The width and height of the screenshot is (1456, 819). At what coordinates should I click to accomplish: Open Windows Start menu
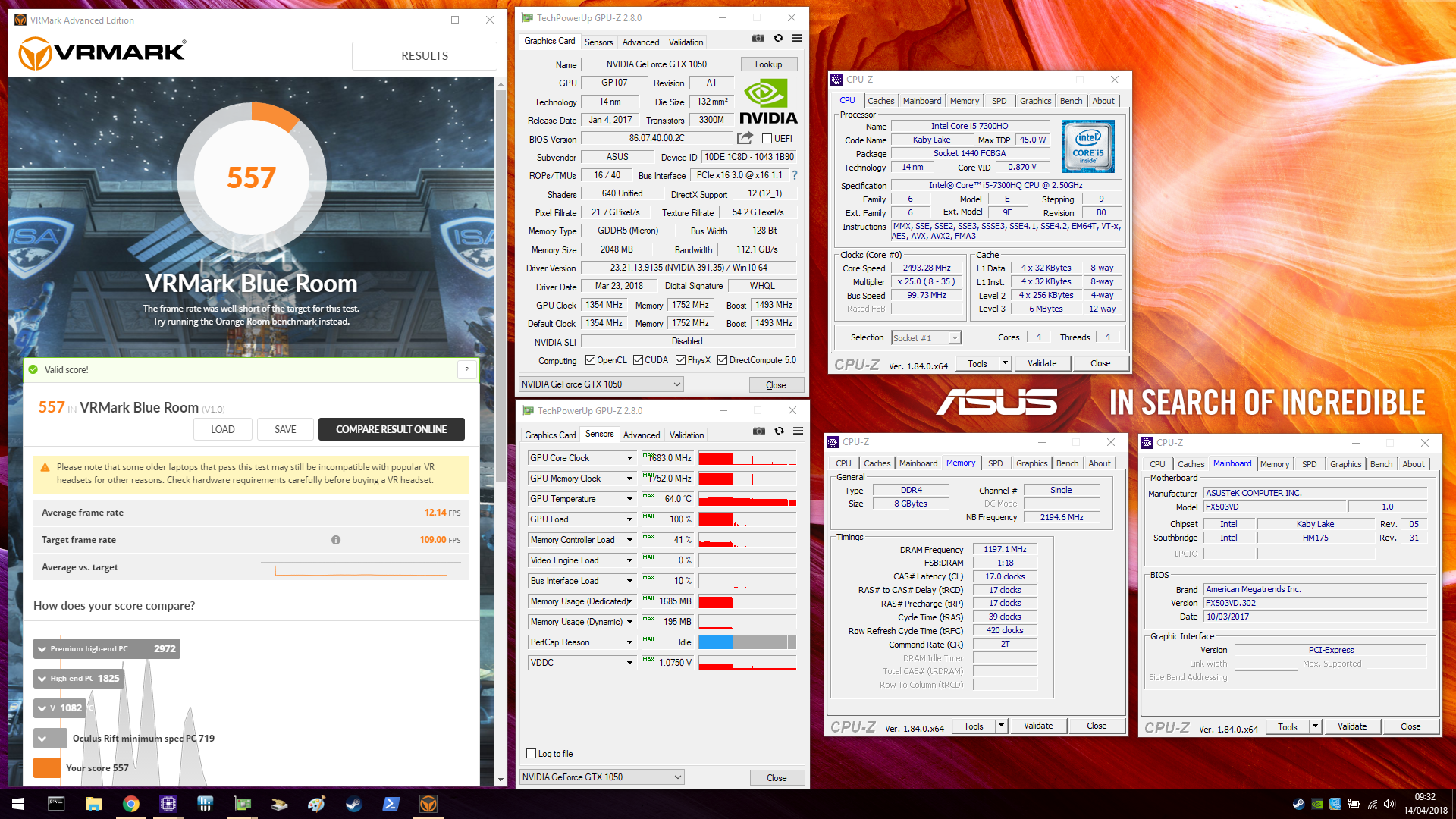[18, 804]
